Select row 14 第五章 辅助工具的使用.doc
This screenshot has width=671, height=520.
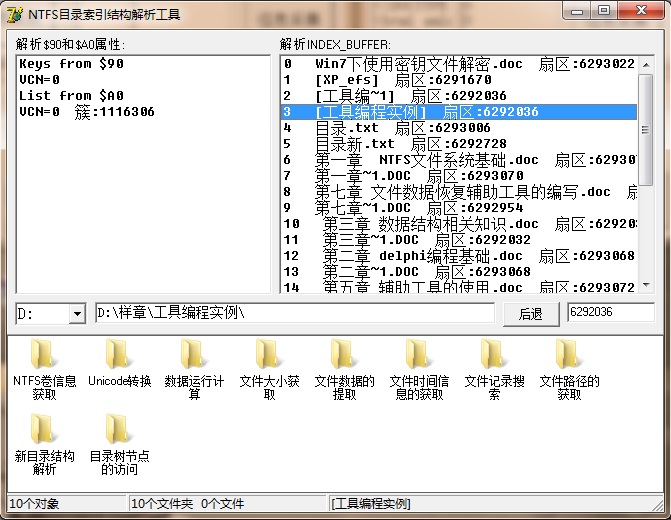[459, 286]
